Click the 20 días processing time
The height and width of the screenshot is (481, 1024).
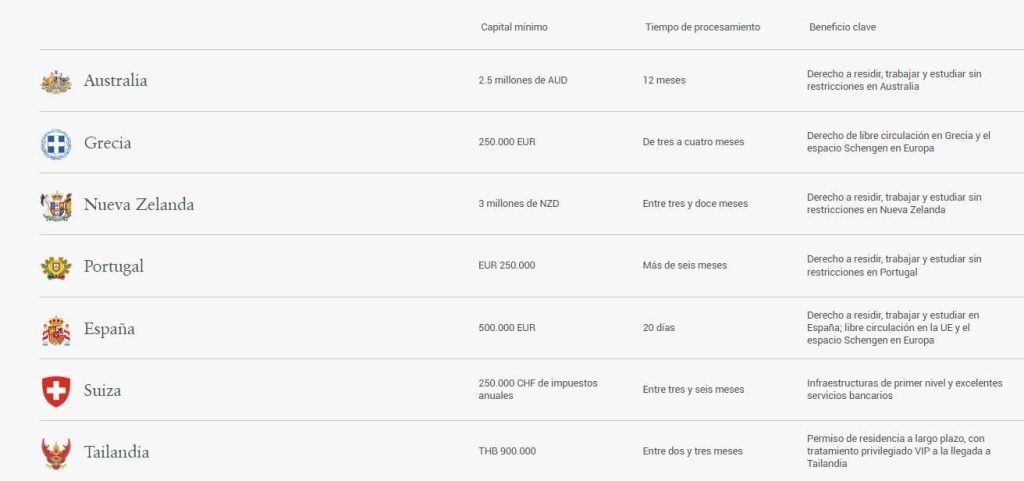point(659,328)
